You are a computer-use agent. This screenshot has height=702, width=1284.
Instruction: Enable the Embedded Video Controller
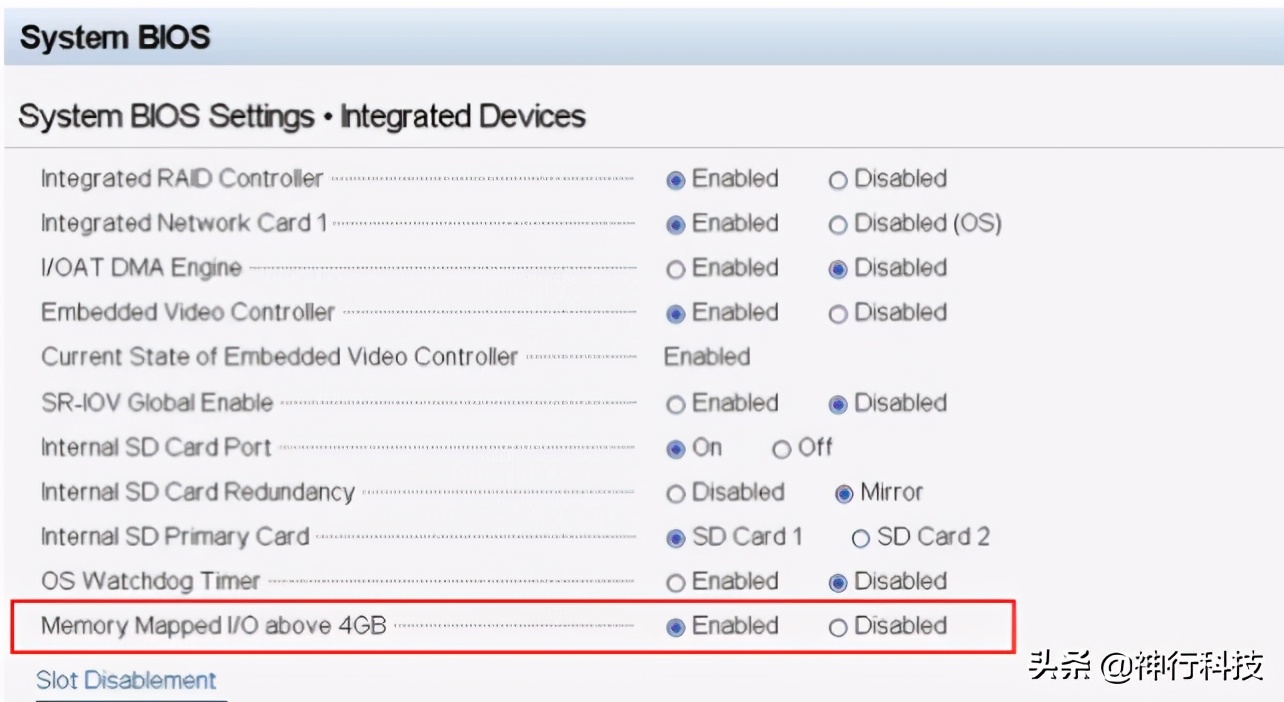click(x=676, y=314)
